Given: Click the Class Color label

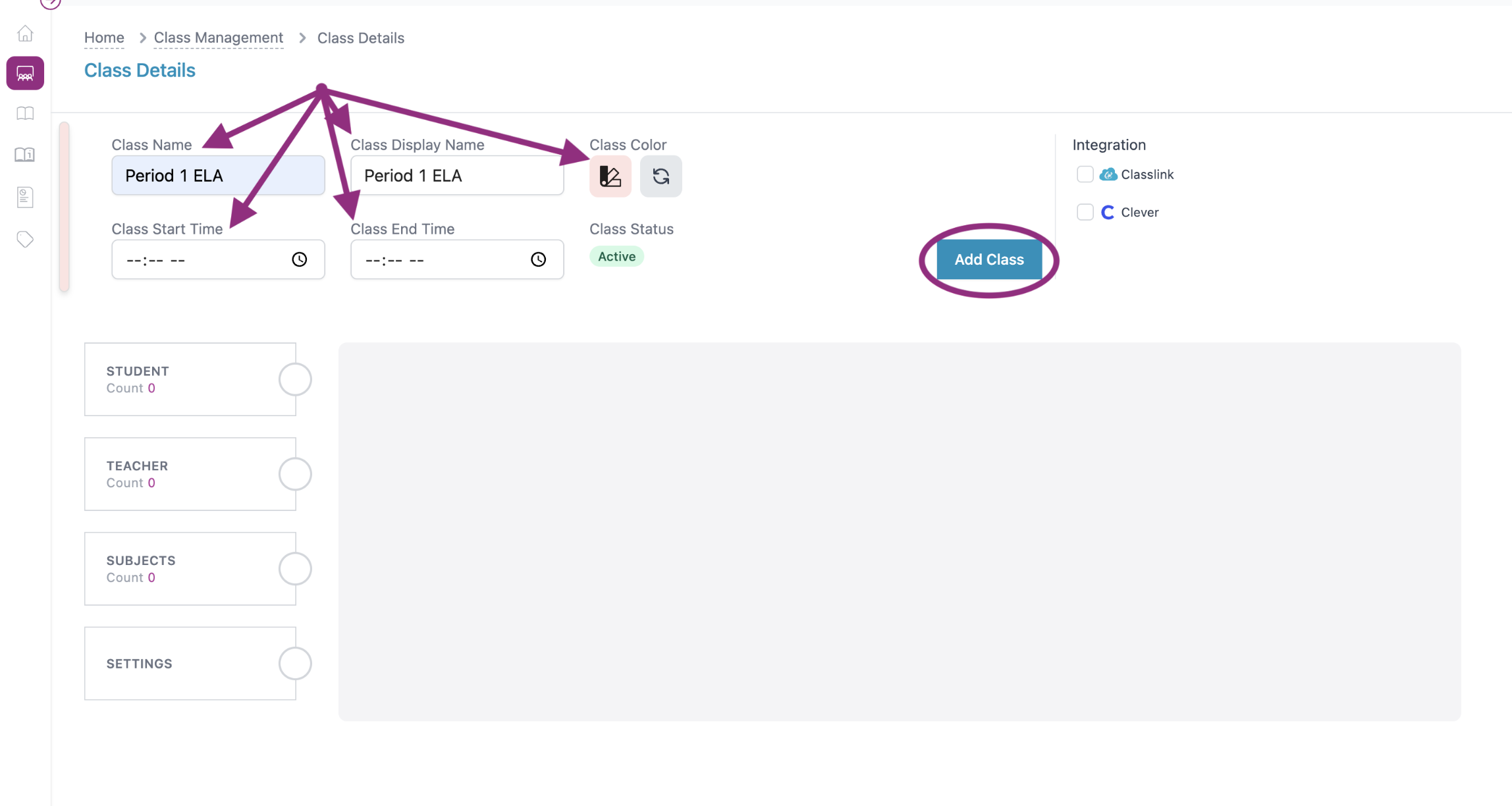Looking at the screenshot, I should point(628,145).
